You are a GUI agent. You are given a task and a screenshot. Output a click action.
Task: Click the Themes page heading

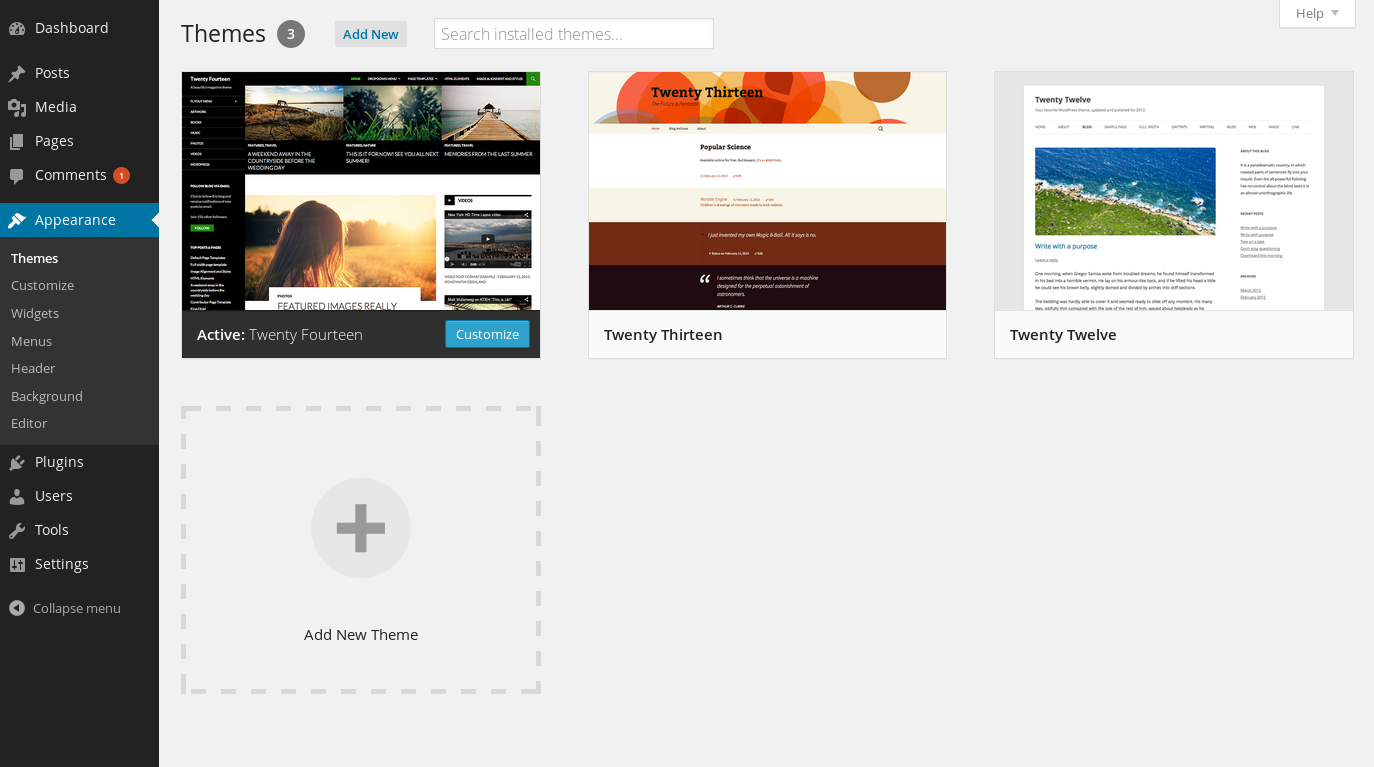pos(223,33)
